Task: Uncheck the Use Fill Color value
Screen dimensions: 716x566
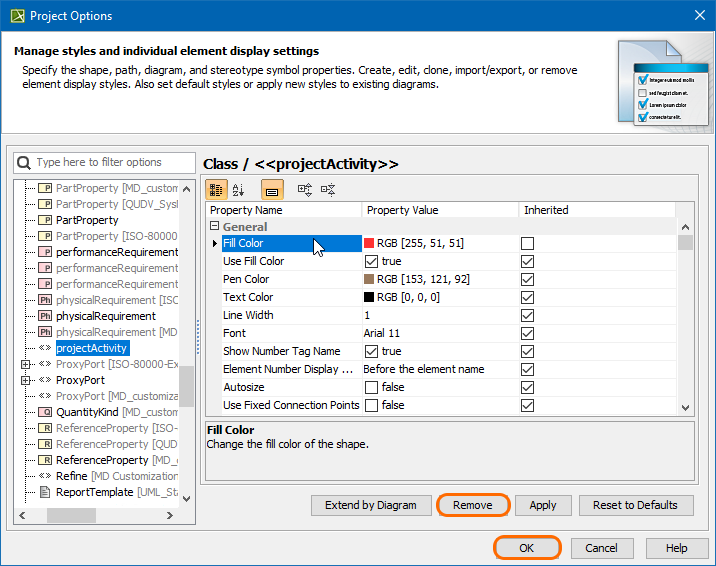Action: click(371, 261)
